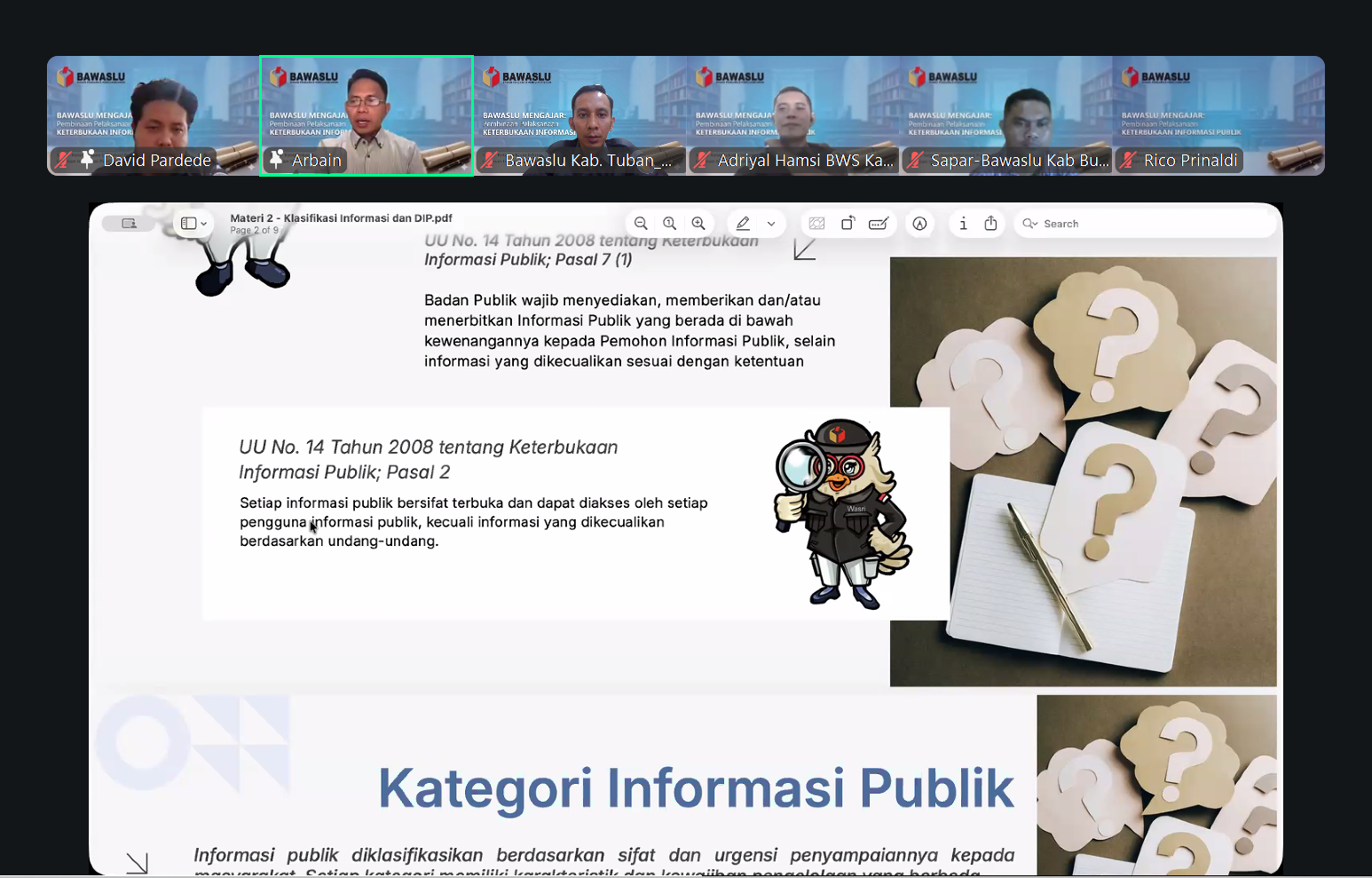The width and height of the screenshot is (1372, 878).
Task: Click the name label 'David Pardede'
Action: pyautogui.click(x=157, y=161)
